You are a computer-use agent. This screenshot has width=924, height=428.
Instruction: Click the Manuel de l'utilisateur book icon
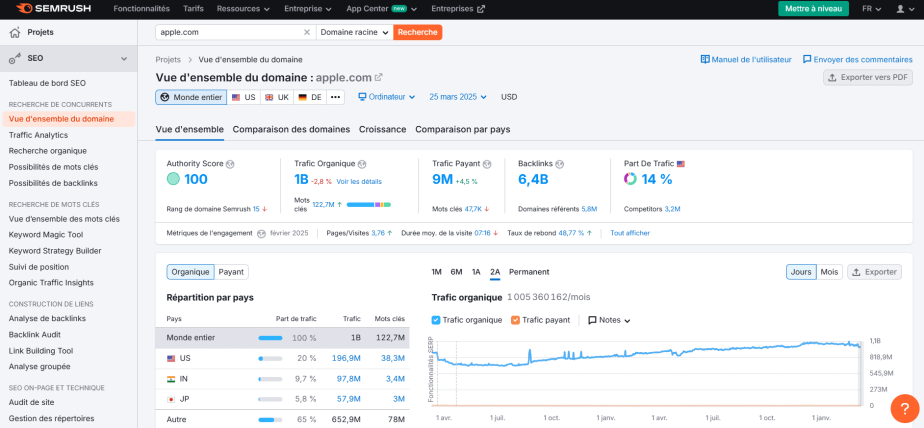click(x=705, y=60)
